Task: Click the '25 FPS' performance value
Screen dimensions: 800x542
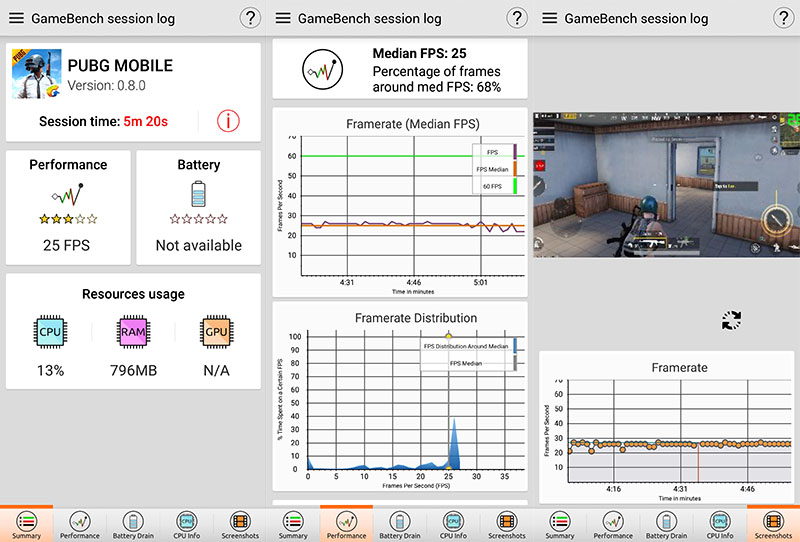Action: 66,245
